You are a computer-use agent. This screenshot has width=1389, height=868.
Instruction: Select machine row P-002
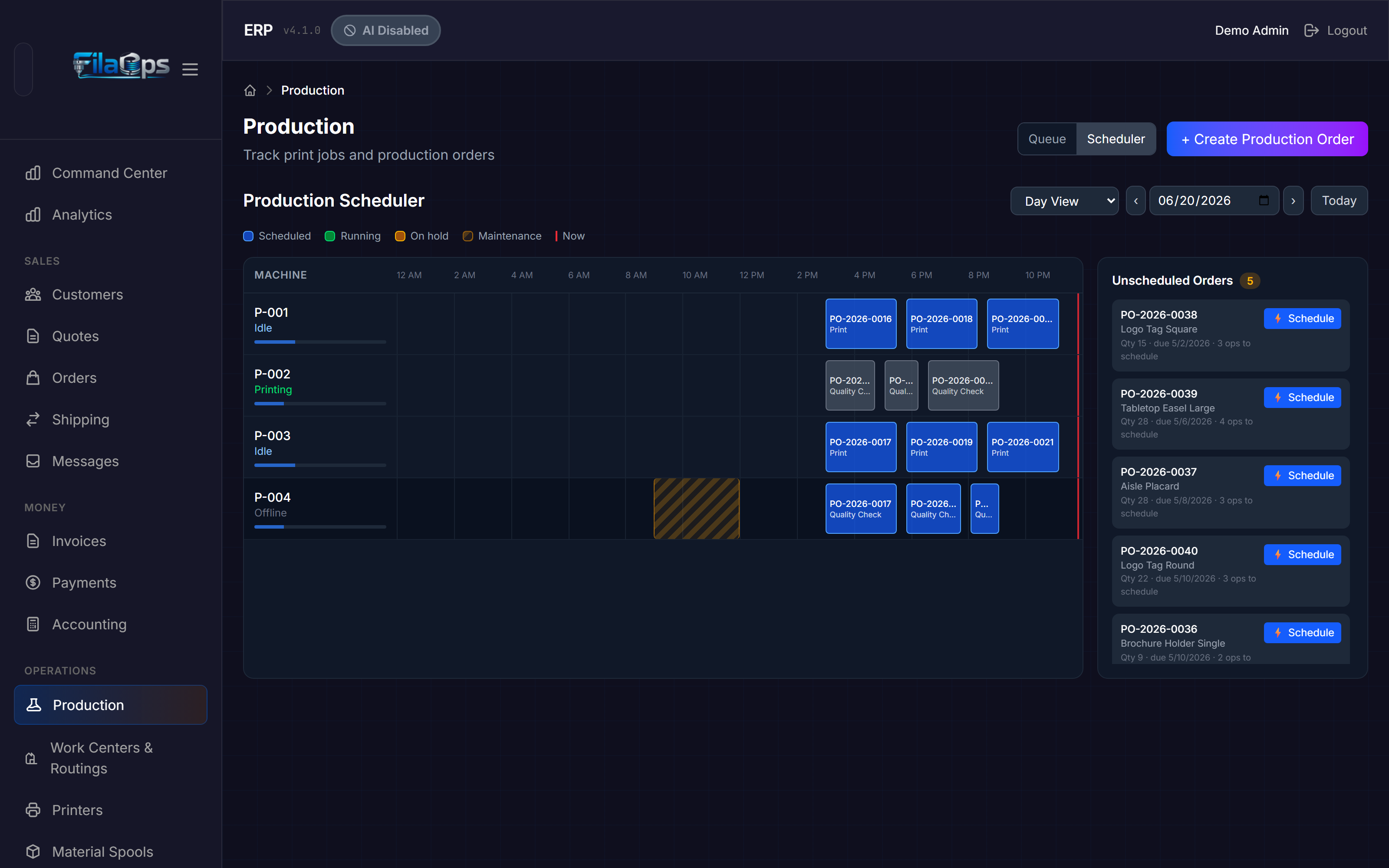663,385
